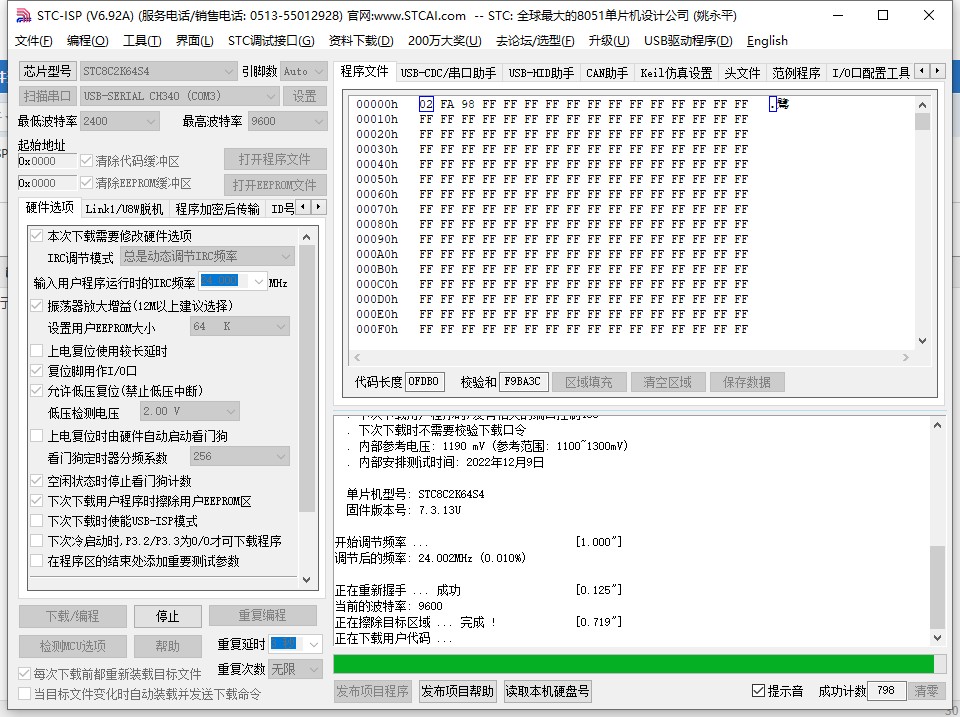Image resolution: width=960 pixels, height=717 pixels.
Task: Toggle 允许低压复位 checkbox
Action: (37, 391)
